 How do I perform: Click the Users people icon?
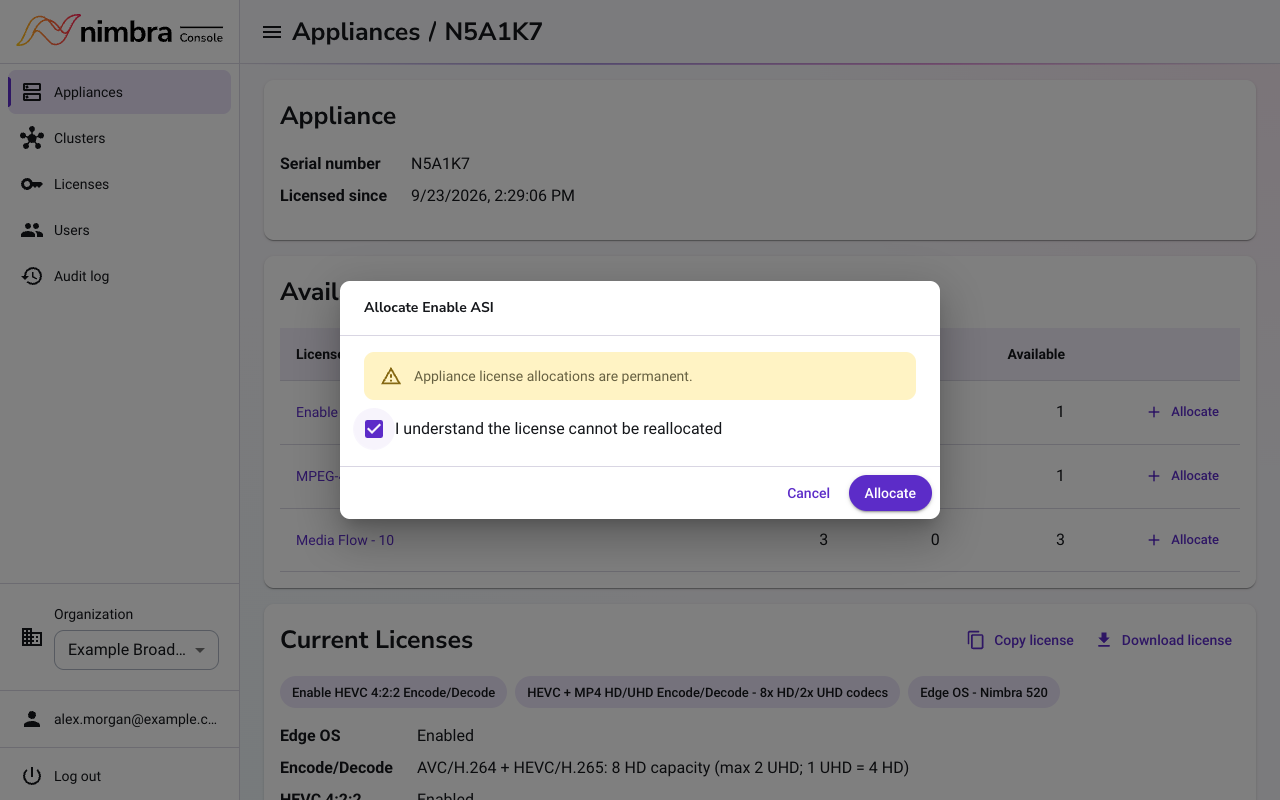32,230
